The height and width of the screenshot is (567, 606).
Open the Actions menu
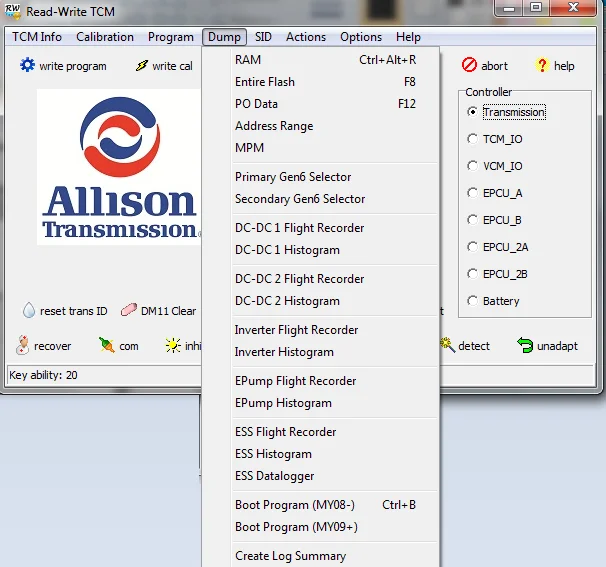(306, 37)
